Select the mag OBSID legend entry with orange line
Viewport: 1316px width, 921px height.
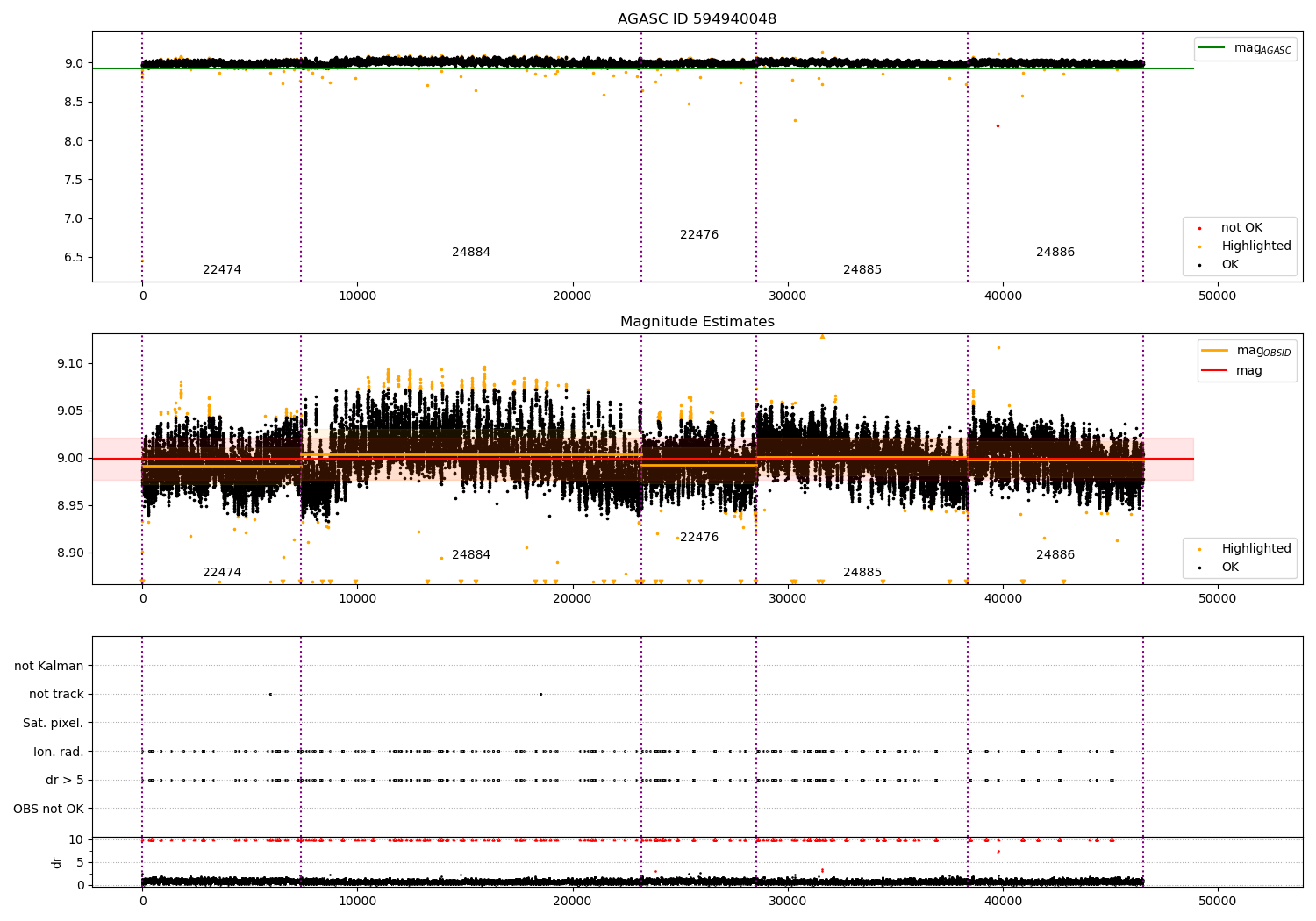tap(1247, 351)
